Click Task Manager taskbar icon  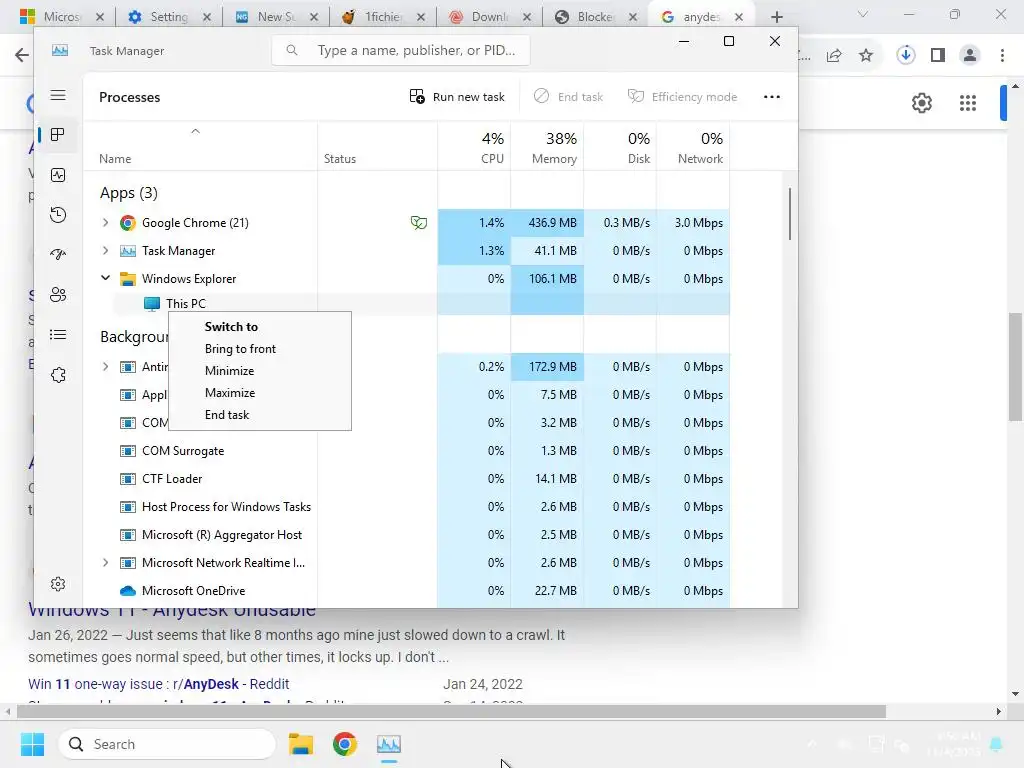(x=389, y=744)
